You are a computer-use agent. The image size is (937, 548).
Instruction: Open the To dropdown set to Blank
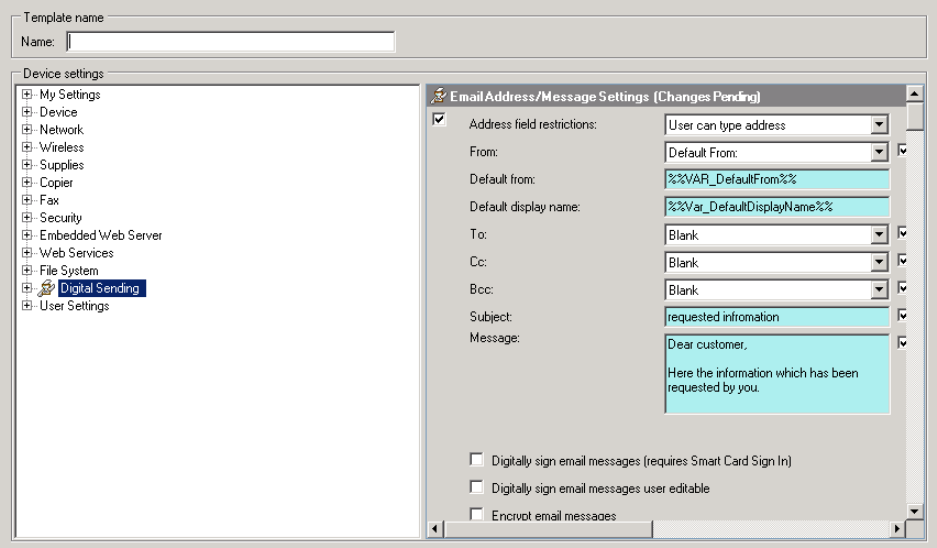[878, 235]
